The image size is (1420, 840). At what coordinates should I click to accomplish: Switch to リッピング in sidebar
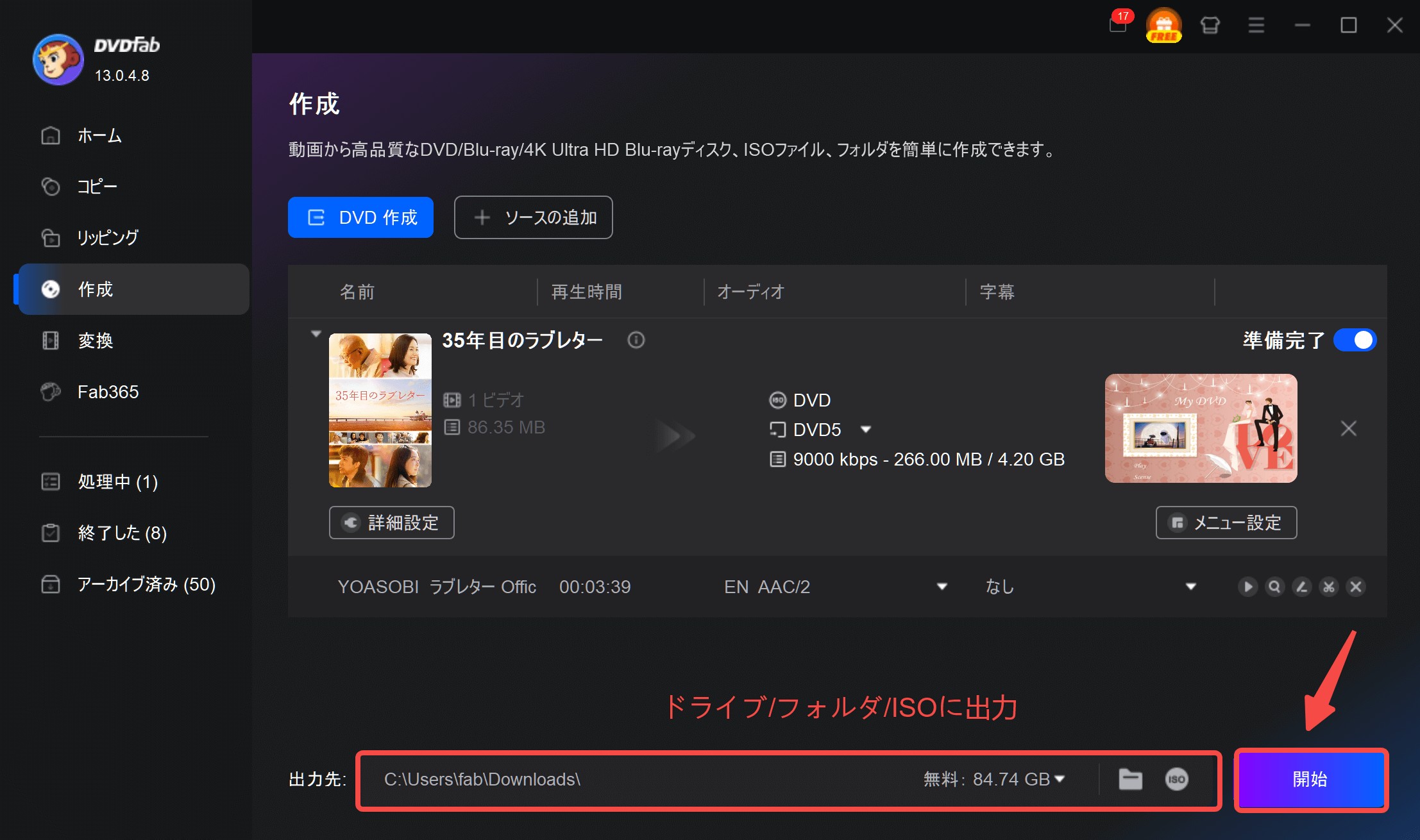coord(108,238)
